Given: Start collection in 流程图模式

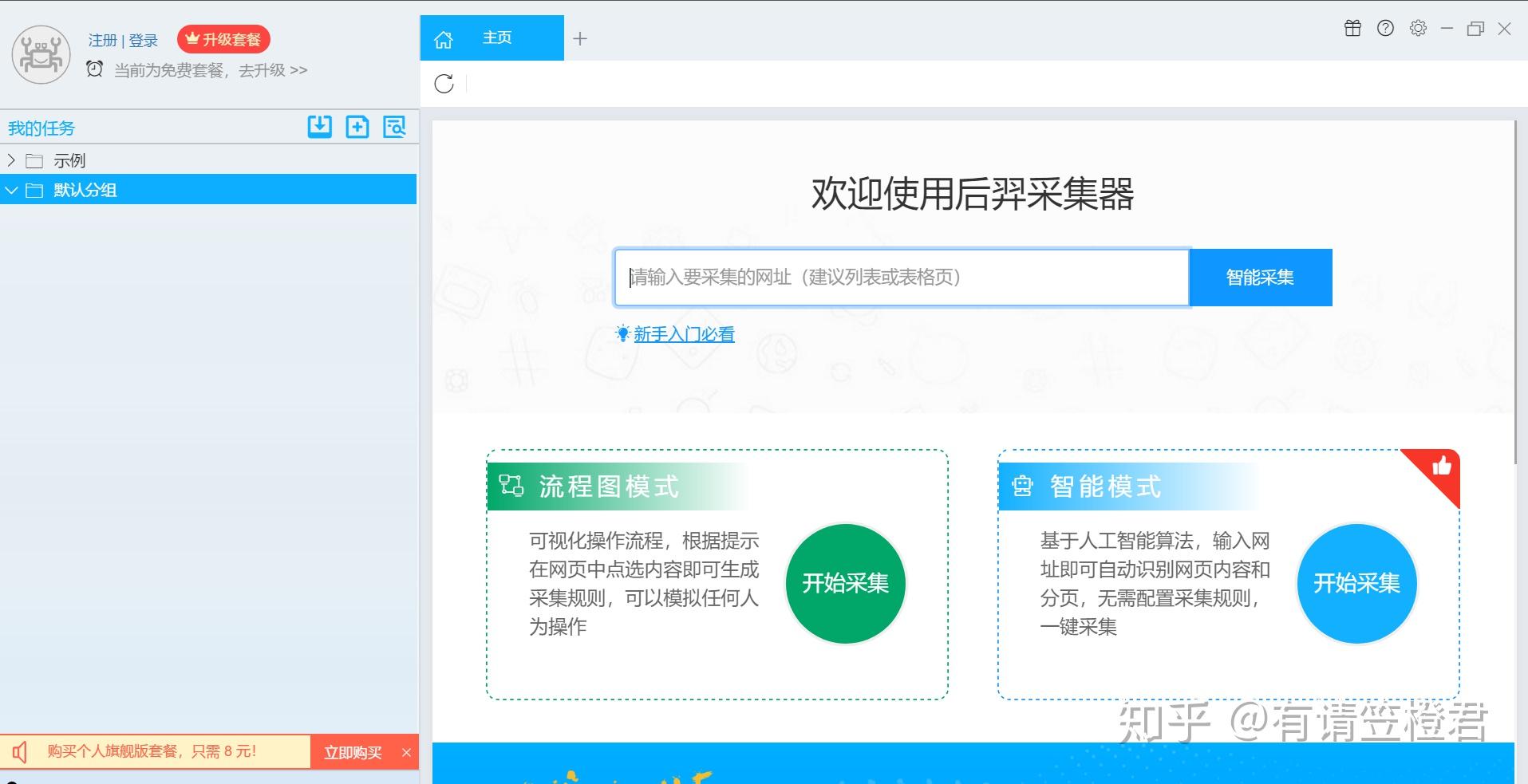Looking at the screenshot, I should coord(846,583).
